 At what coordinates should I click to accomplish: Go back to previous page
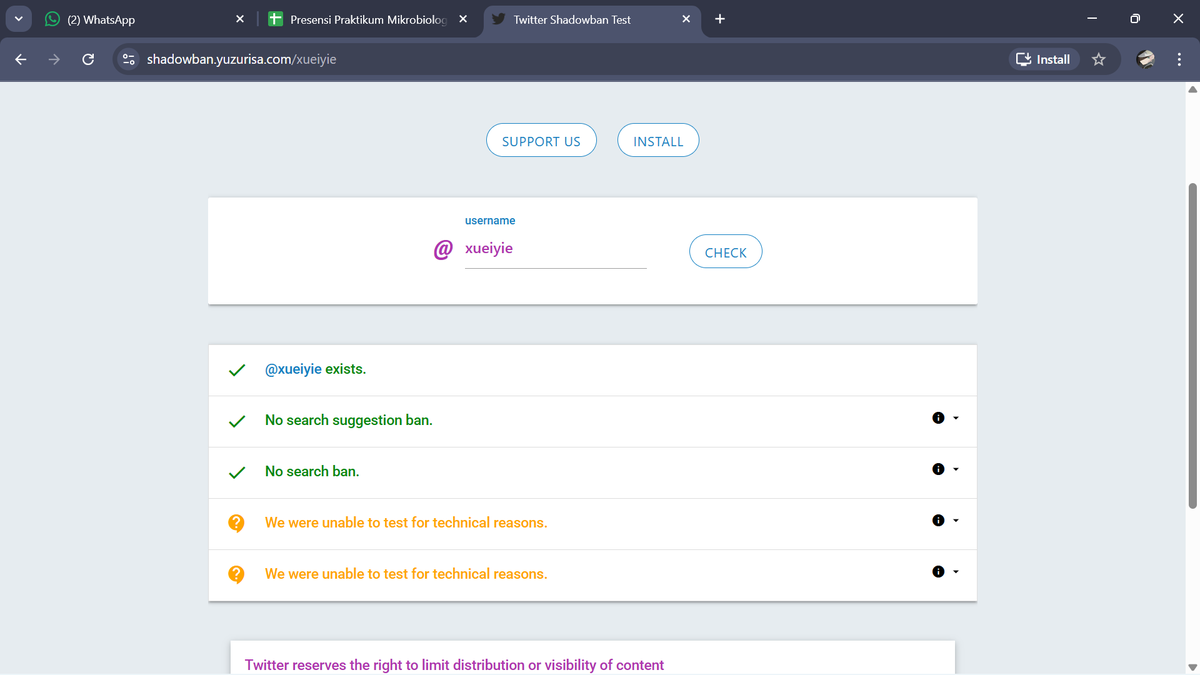[21, 59]
